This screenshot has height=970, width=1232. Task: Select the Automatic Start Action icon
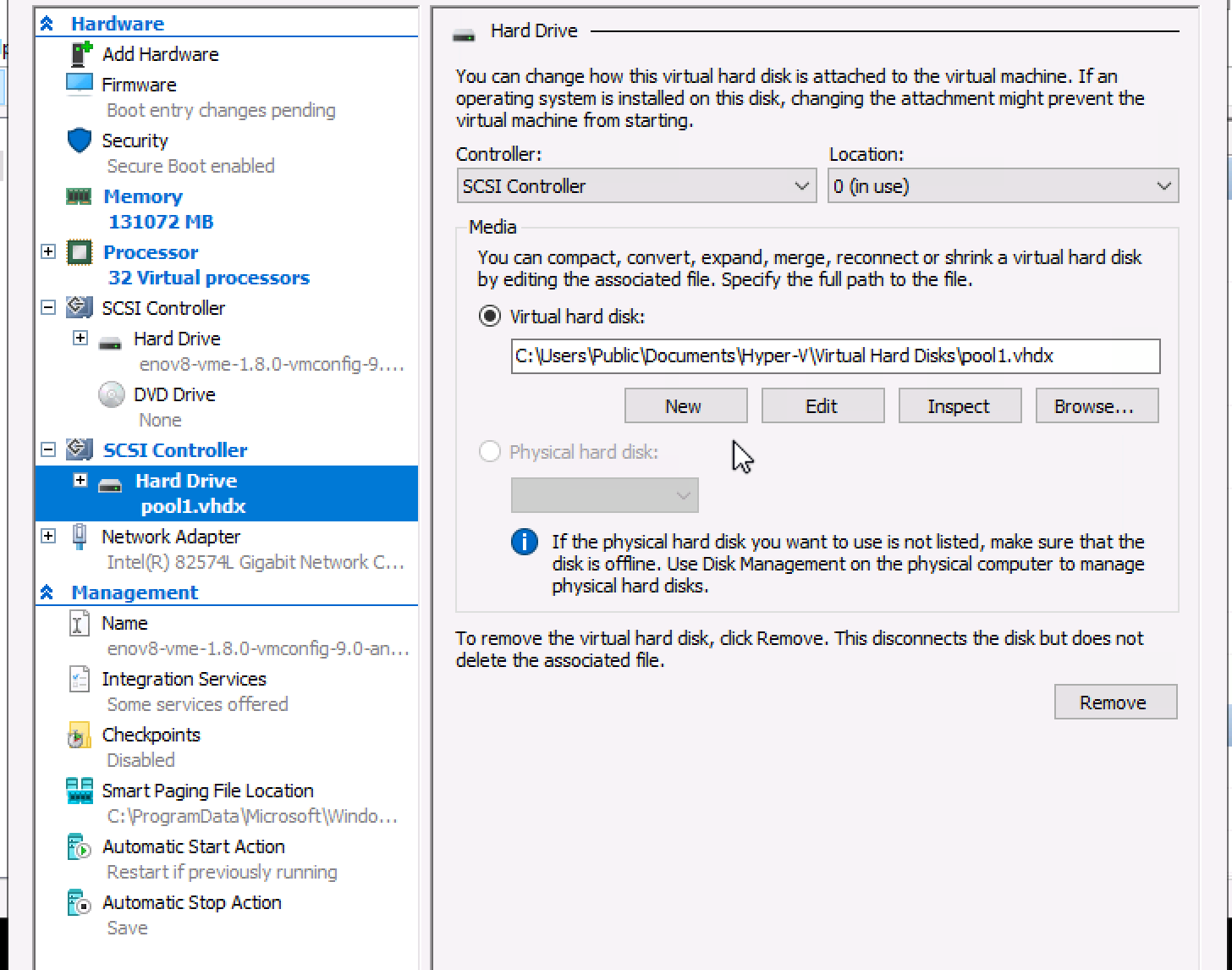click(x=80, y=847)
